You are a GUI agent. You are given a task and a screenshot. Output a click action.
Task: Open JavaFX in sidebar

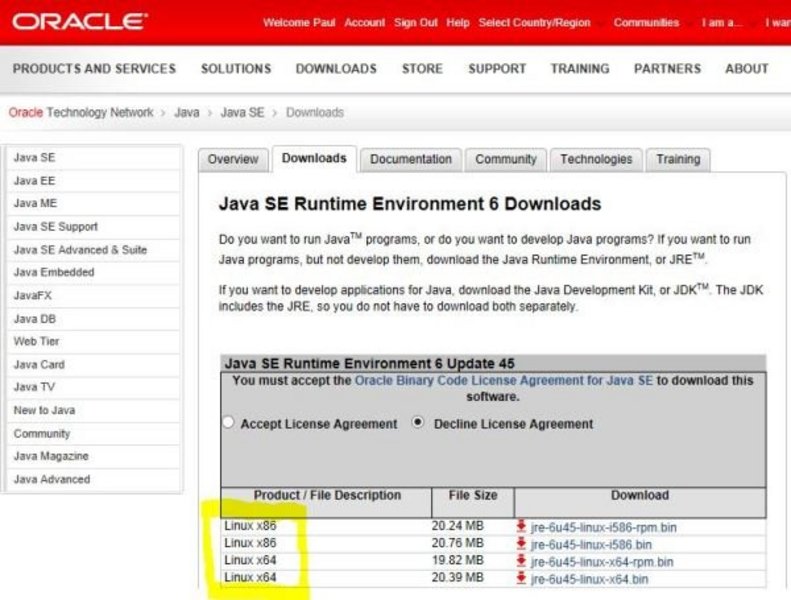coord(94,296)
